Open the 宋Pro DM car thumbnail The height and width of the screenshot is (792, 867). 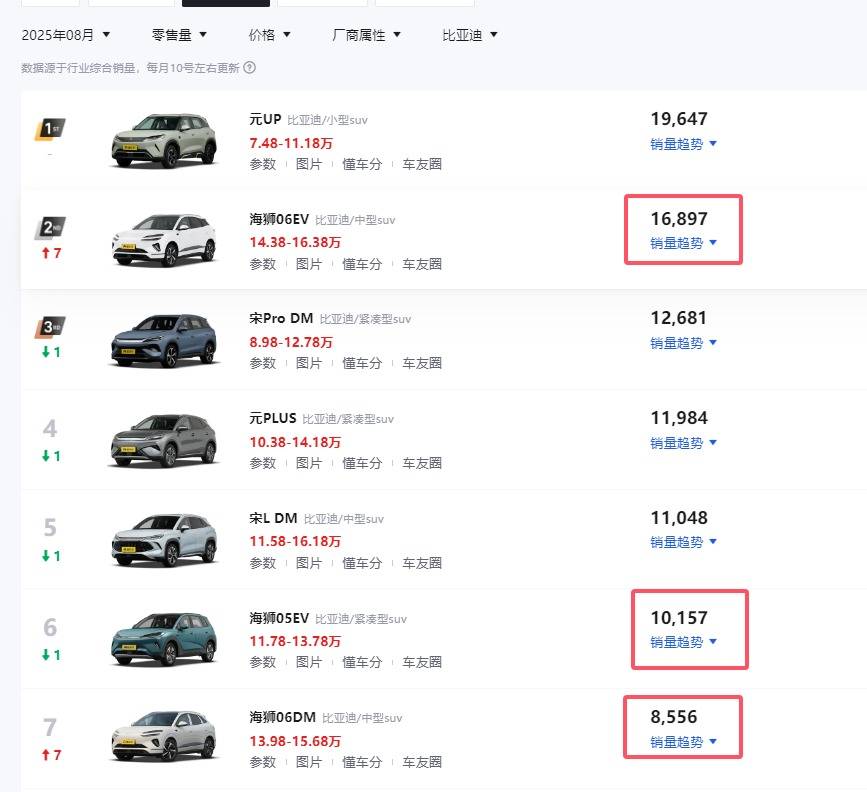pos(163,340)
